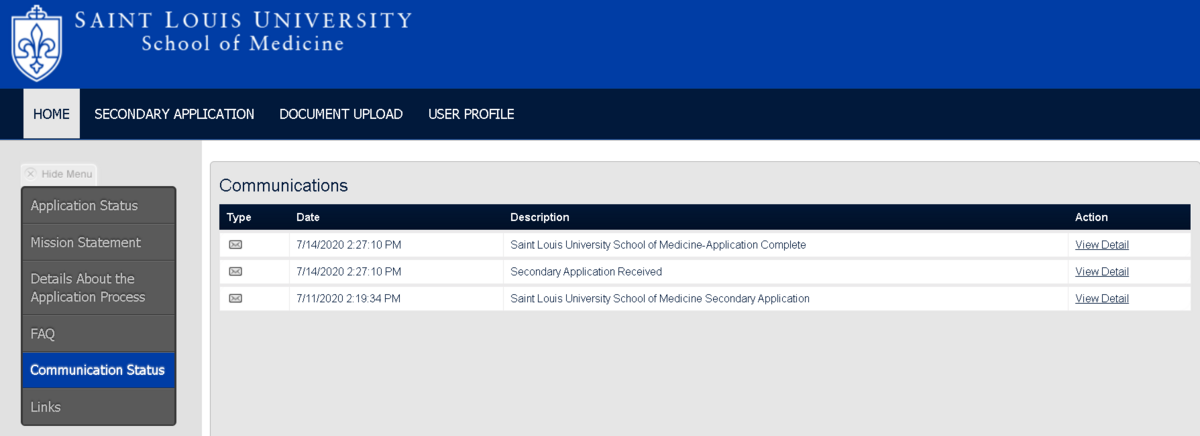Open the SECONDARY APPLICATION menu item
Viewport: 1200px width, 436px height.
pyautogui.click(x=174, y=114)
